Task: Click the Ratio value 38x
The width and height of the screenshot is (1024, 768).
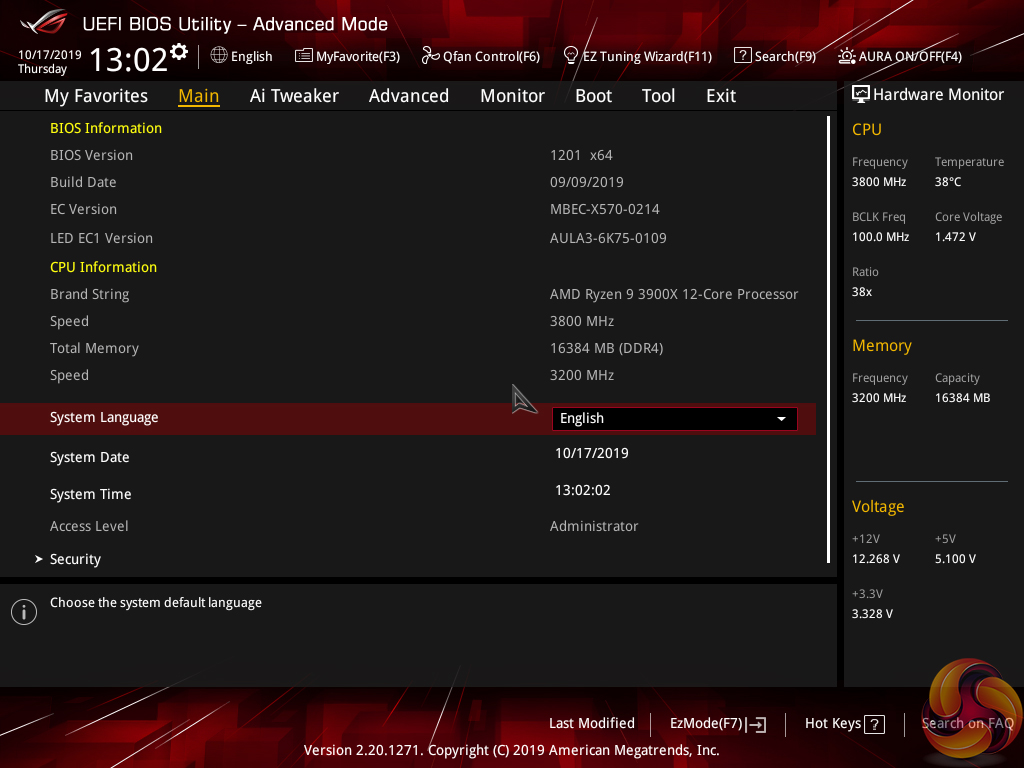Action: 861,292
